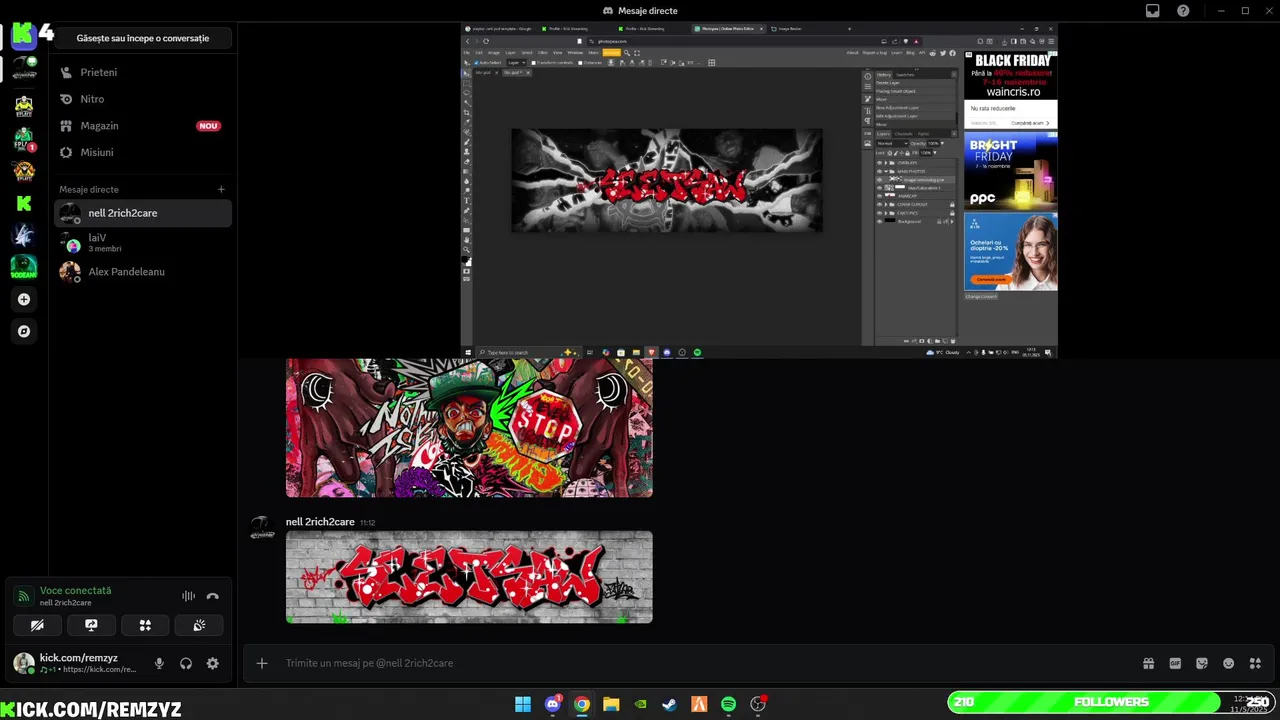
Task: Click the Bright Friday ppc ad in stream
Action: coord(1011,171)
